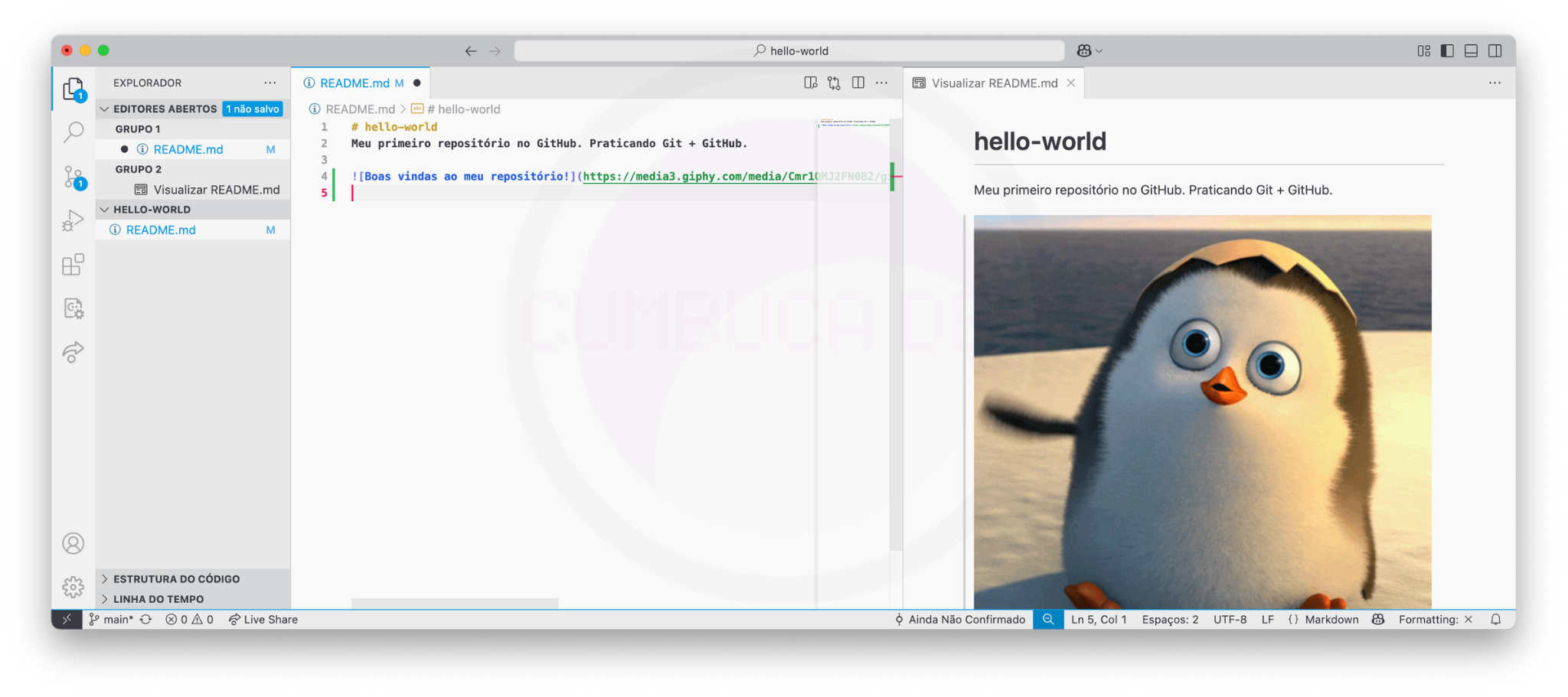Switch to the README.md editor tab

[x=354, y=83]
